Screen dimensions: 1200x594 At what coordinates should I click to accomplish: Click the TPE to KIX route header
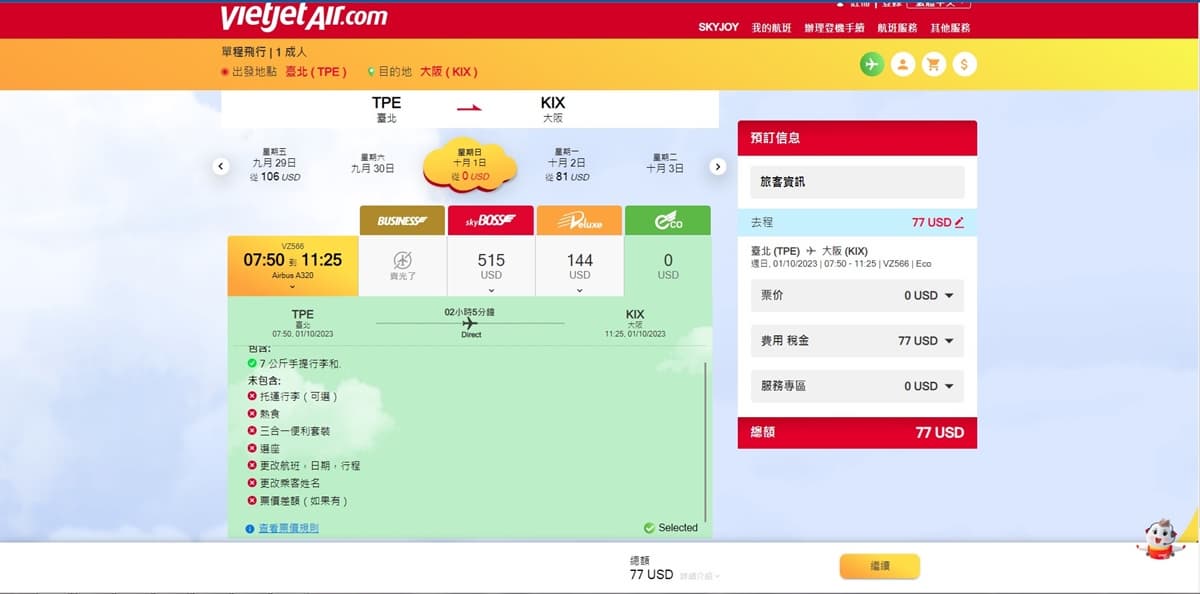coord(470,109)
